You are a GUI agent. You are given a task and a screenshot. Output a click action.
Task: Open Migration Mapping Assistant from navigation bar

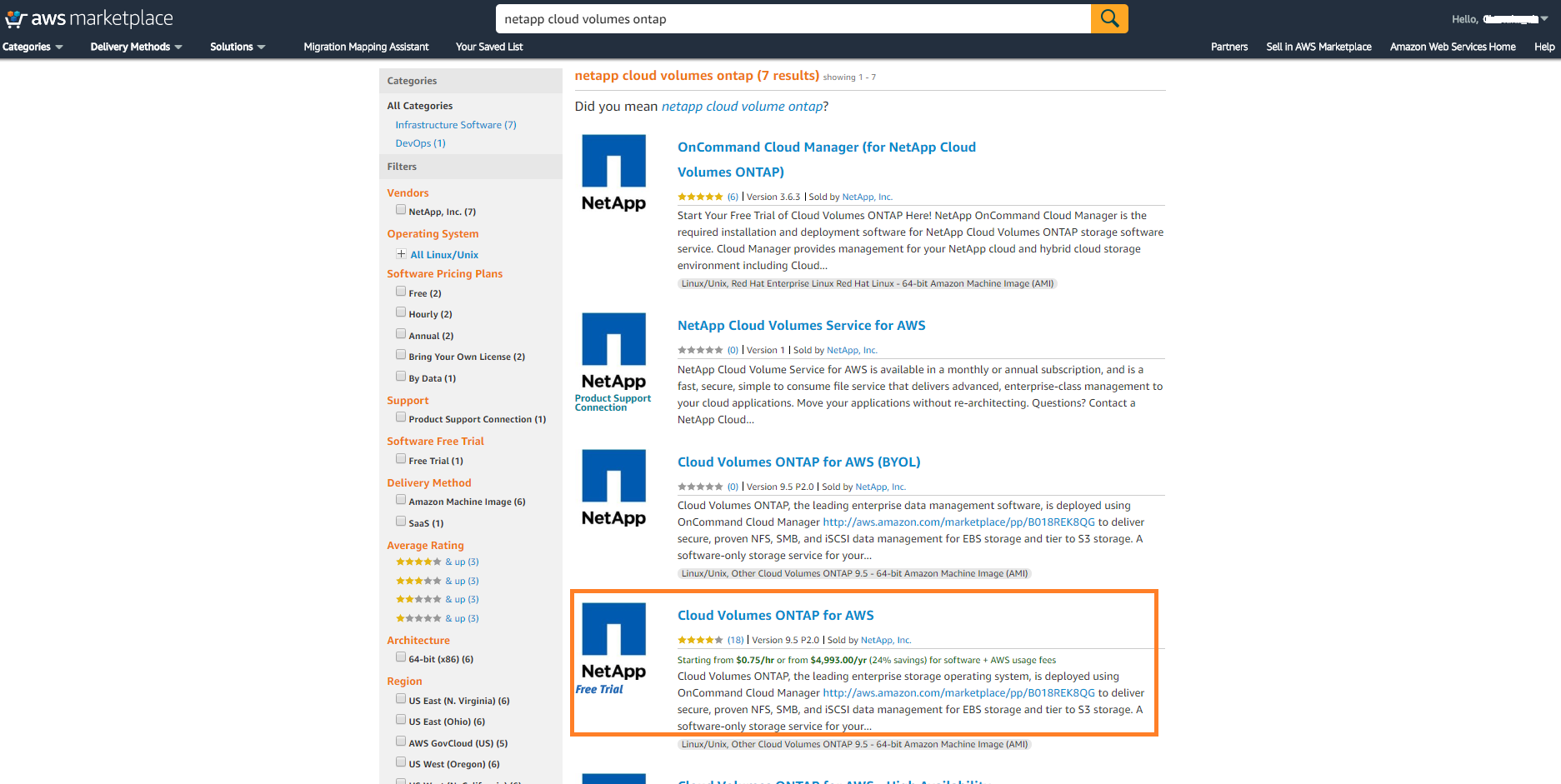[366, 47]
